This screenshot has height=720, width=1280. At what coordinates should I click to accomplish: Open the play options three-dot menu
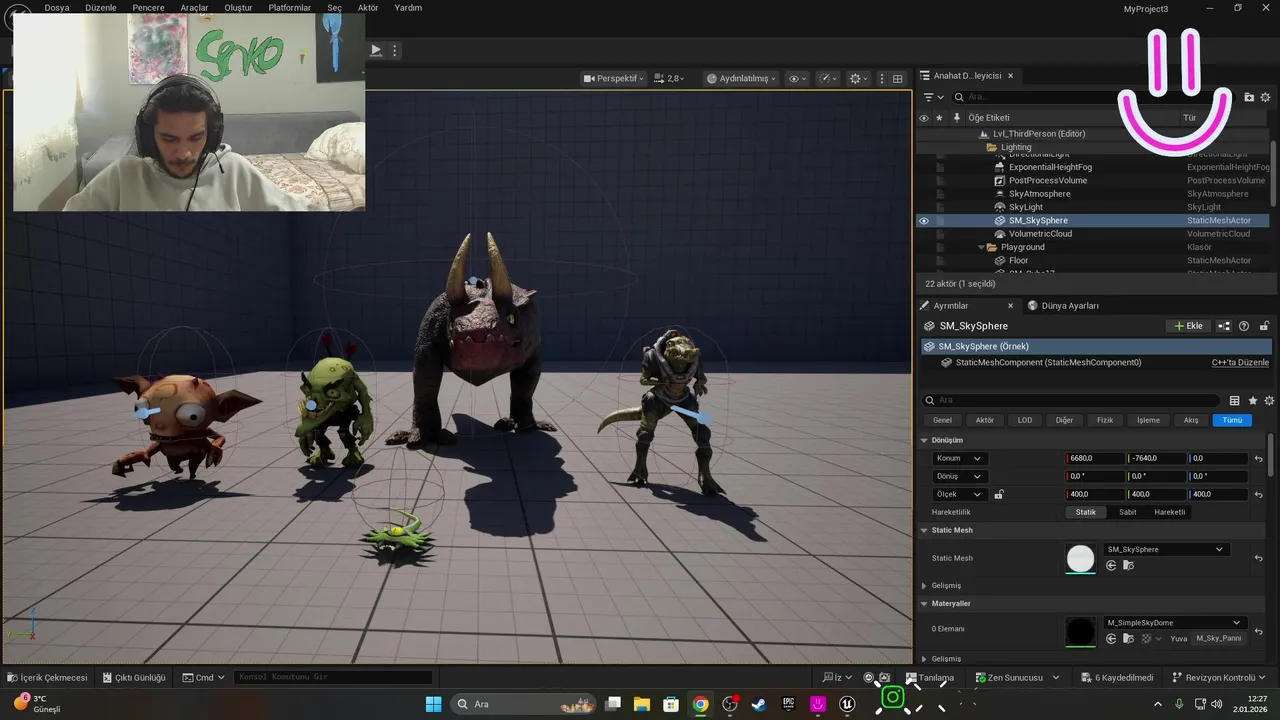pos(395,50)
